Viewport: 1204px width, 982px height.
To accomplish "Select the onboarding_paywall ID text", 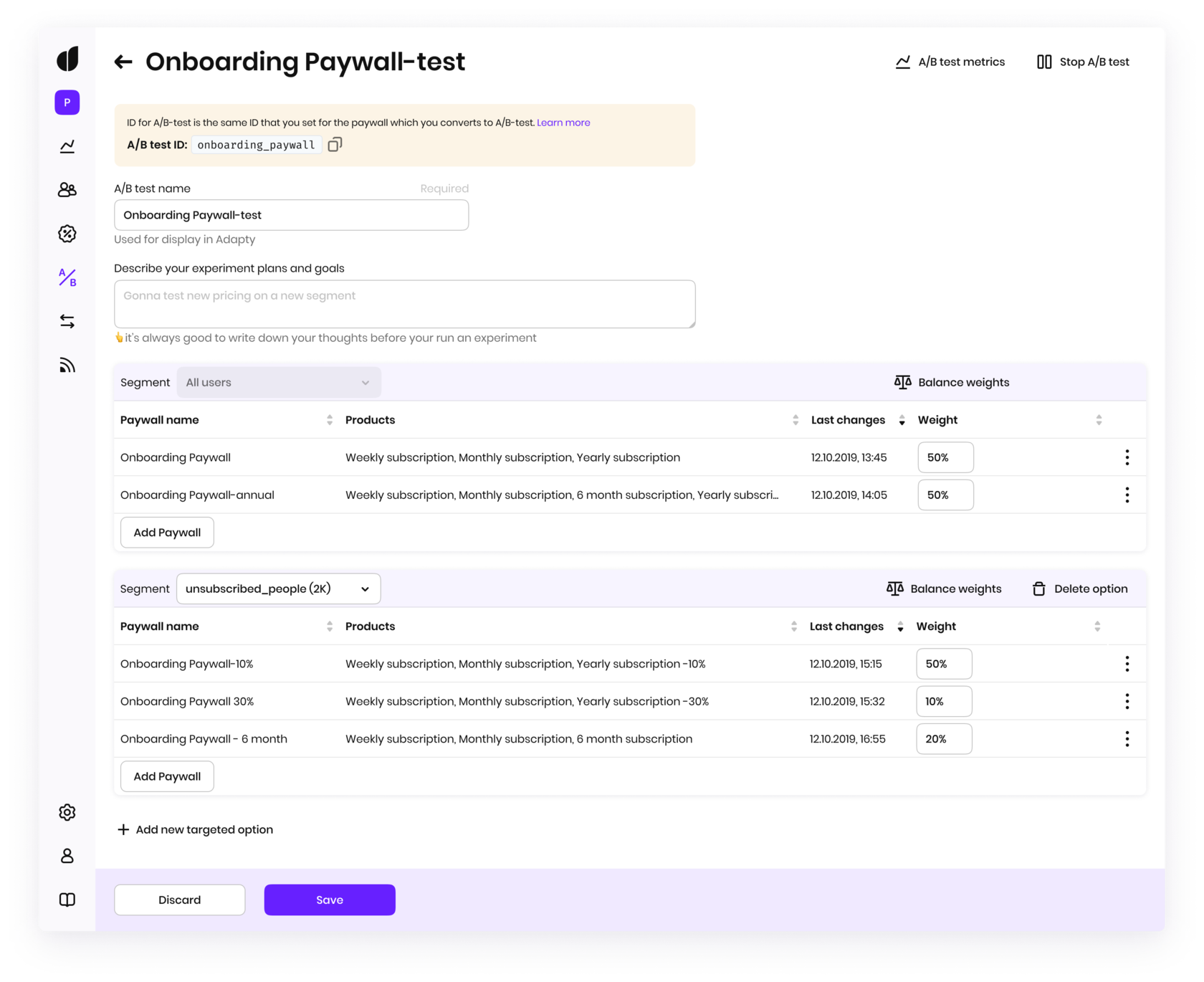I will [257, 145].
